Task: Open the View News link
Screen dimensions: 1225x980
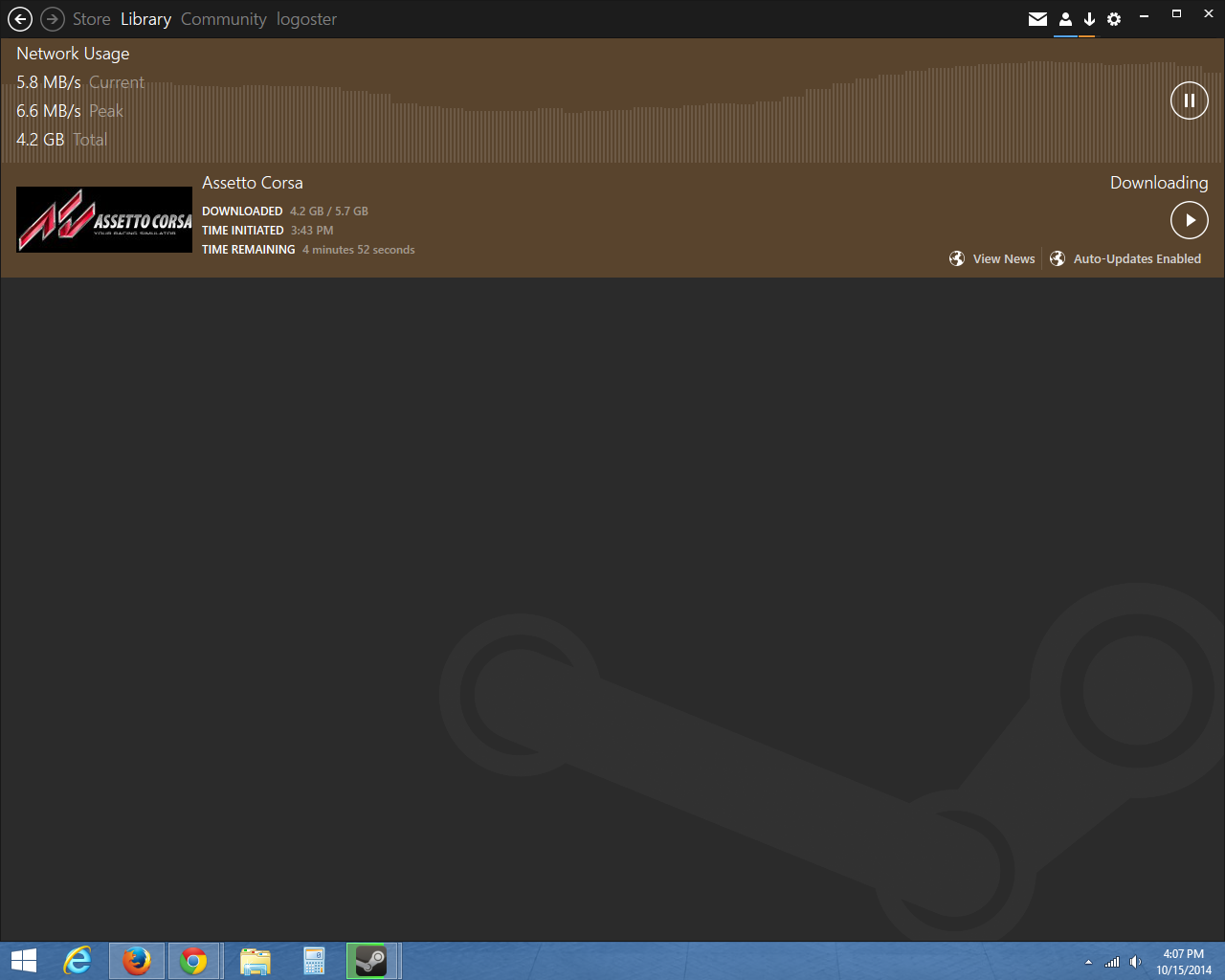Action: coord(1004,258)
